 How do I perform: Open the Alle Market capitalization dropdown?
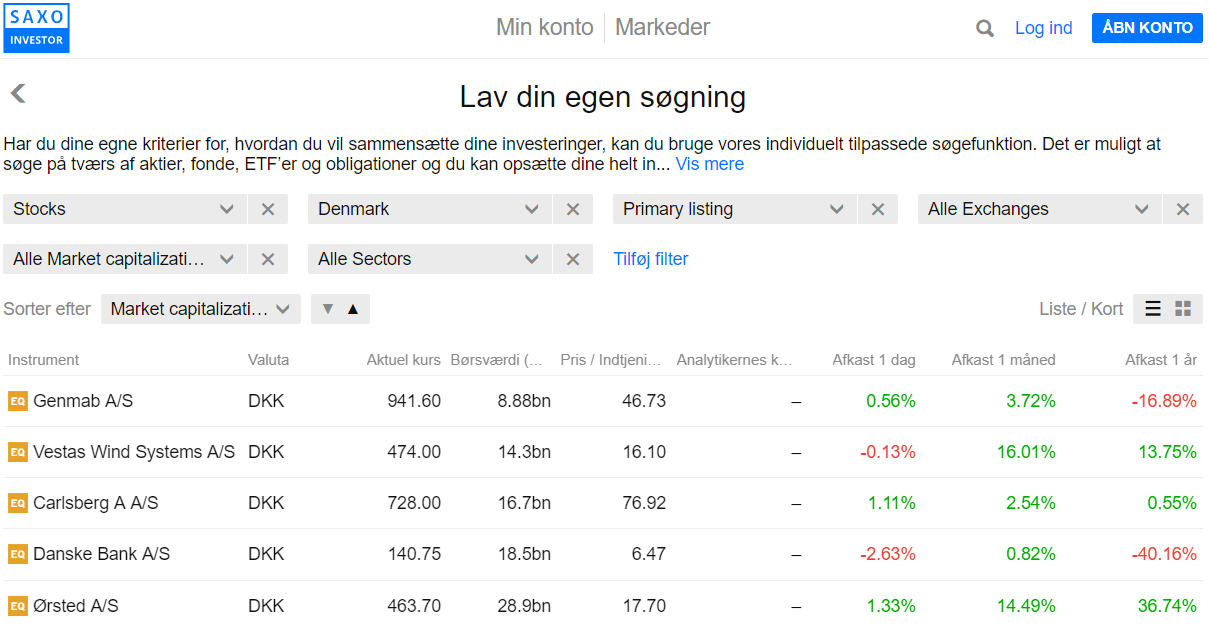pyautogui.click(x=125, y=259)
